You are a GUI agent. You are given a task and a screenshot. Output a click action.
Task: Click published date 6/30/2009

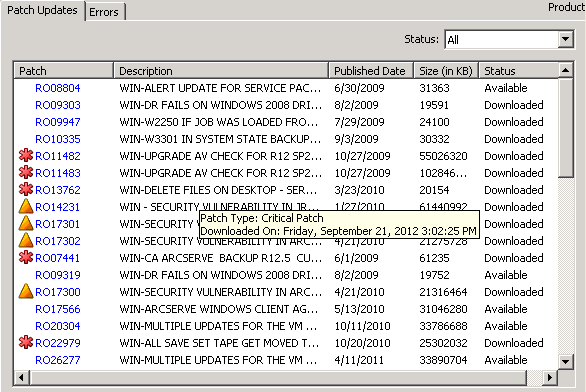359,88
